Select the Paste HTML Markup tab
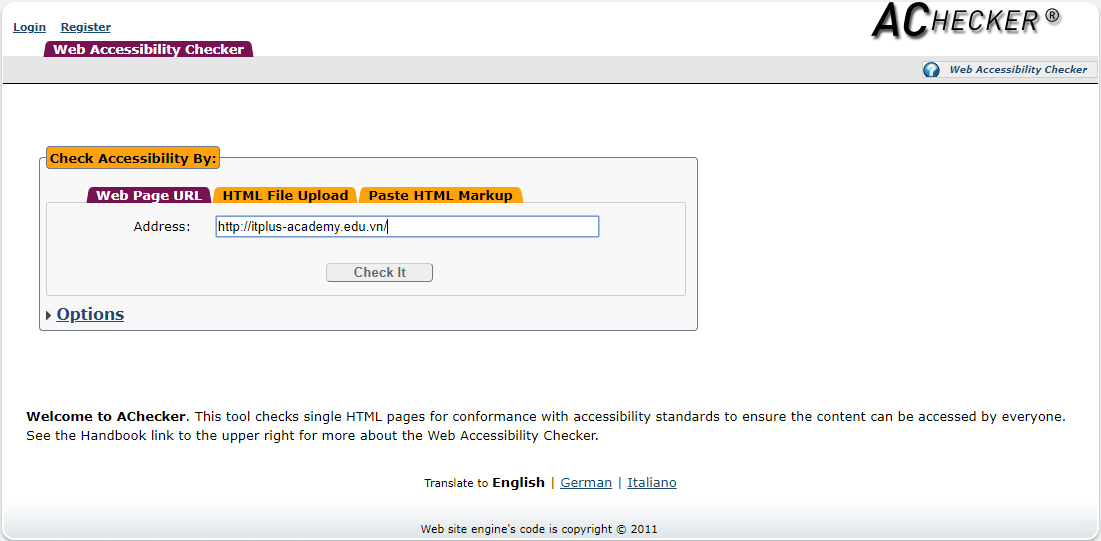1101x541 pixels. point(440,195)
